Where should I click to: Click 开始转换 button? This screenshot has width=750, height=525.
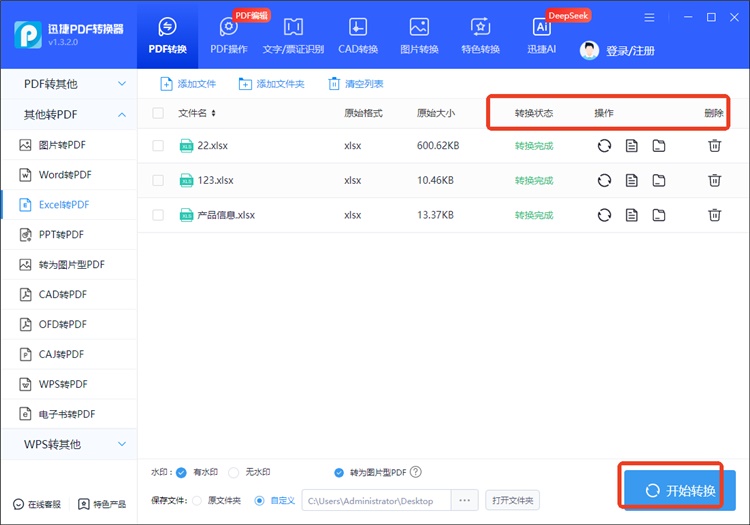pyautogui.click(x=680, y=491)
